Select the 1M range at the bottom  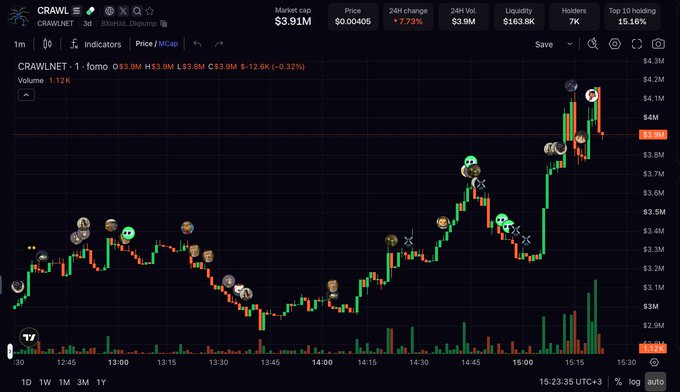click(x=64, y=382)
